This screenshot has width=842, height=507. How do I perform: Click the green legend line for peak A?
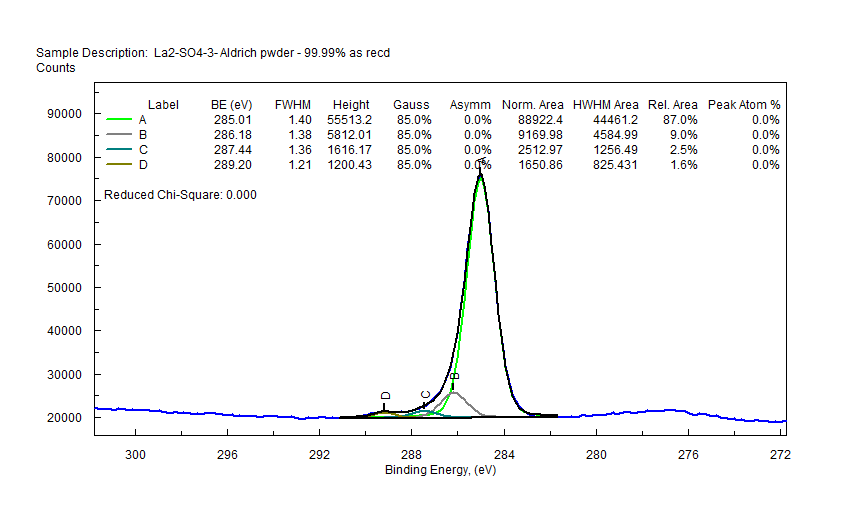pyautogui.click(x=120, y=120)
